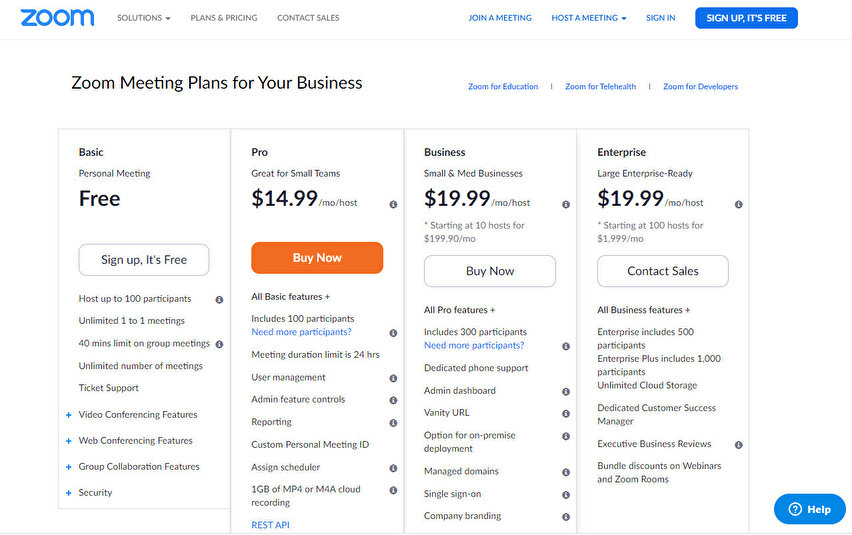Click info icon next to User management
Screen dimensions: 852x535
[x=393, y=378]
